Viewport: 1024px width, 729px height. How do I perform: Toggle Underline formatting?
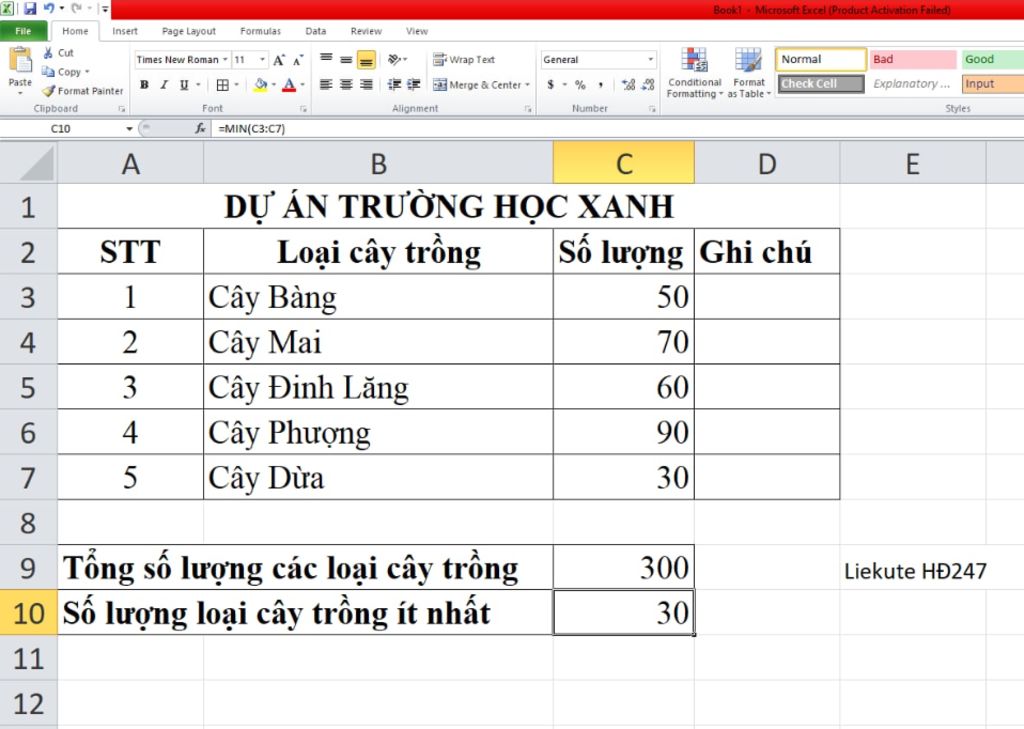click(184, 85)
